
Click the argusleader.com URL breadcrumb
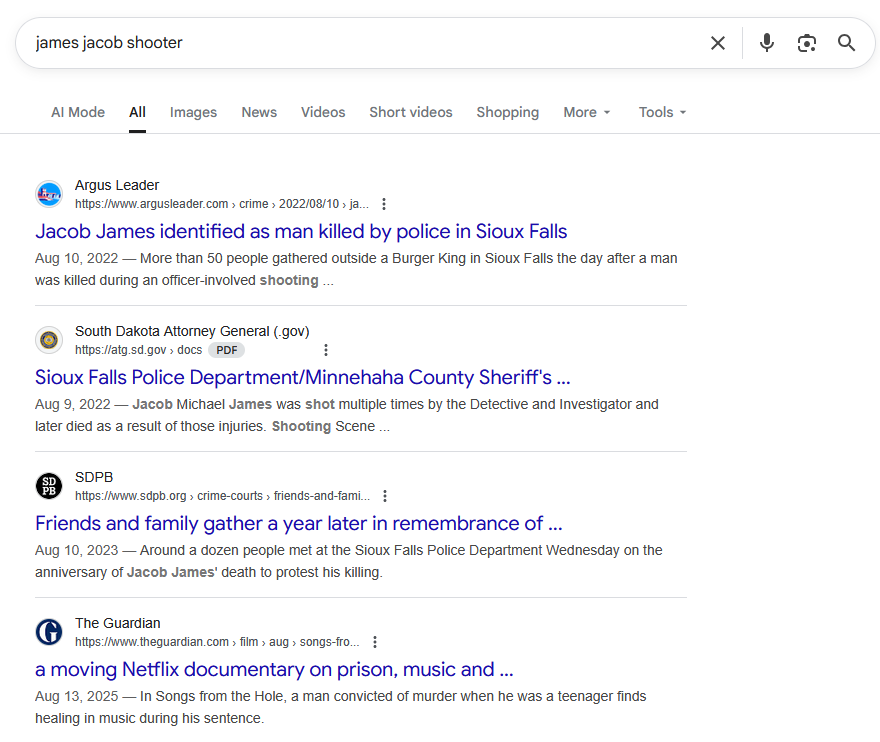pyautogui.click(x=222, y=204)
